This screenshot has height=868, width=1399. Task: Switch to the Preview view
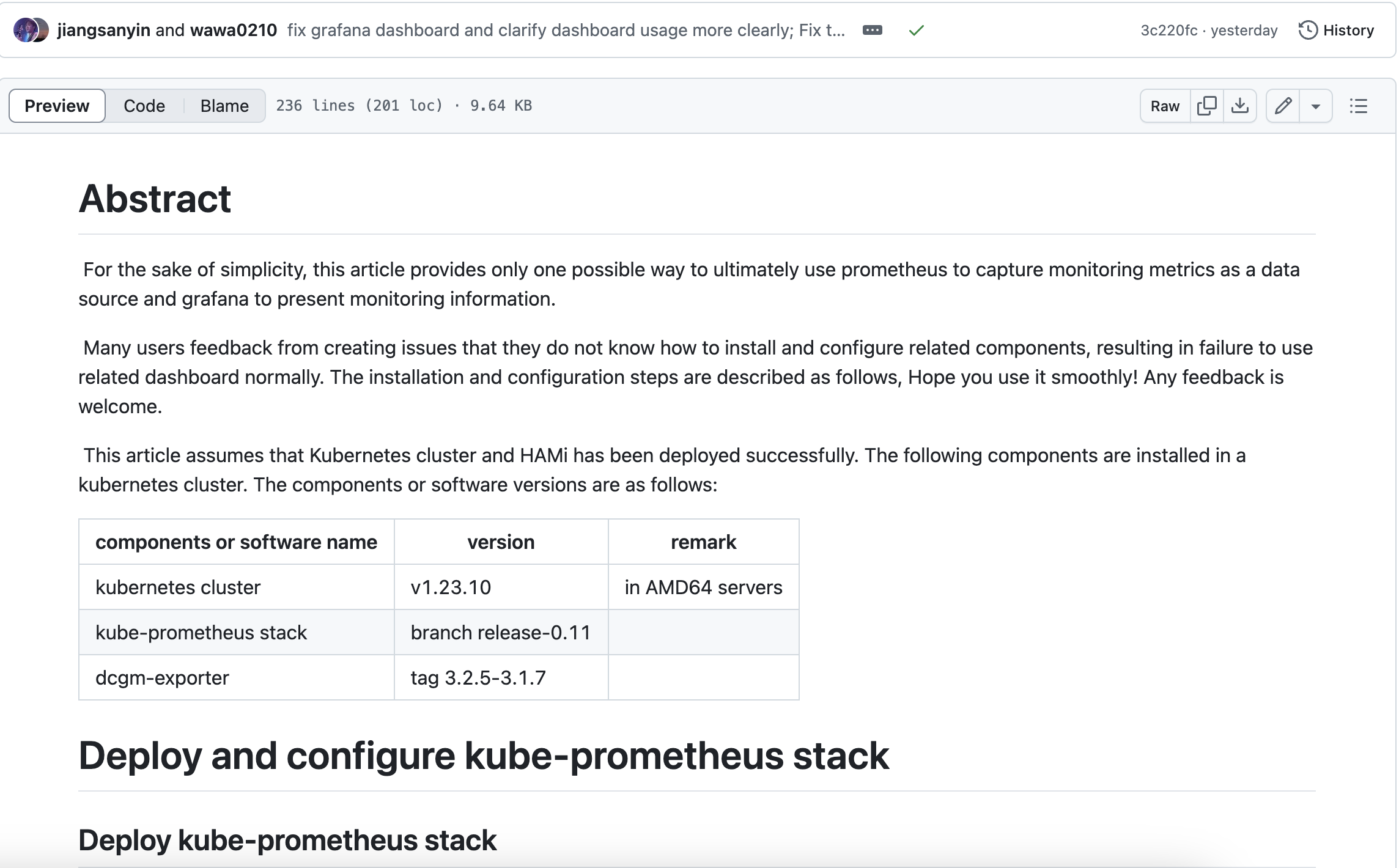point(57,106)
